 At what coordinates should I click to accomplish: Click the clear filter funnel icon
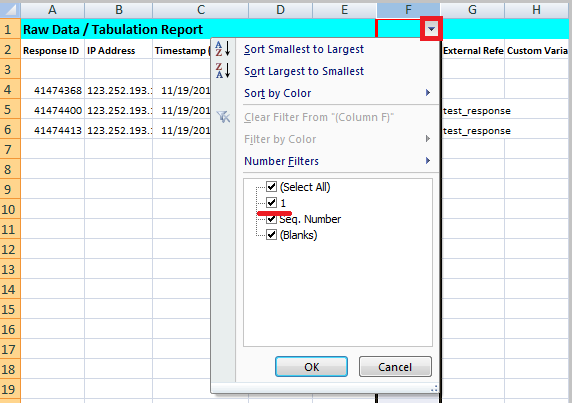(223, 117)
